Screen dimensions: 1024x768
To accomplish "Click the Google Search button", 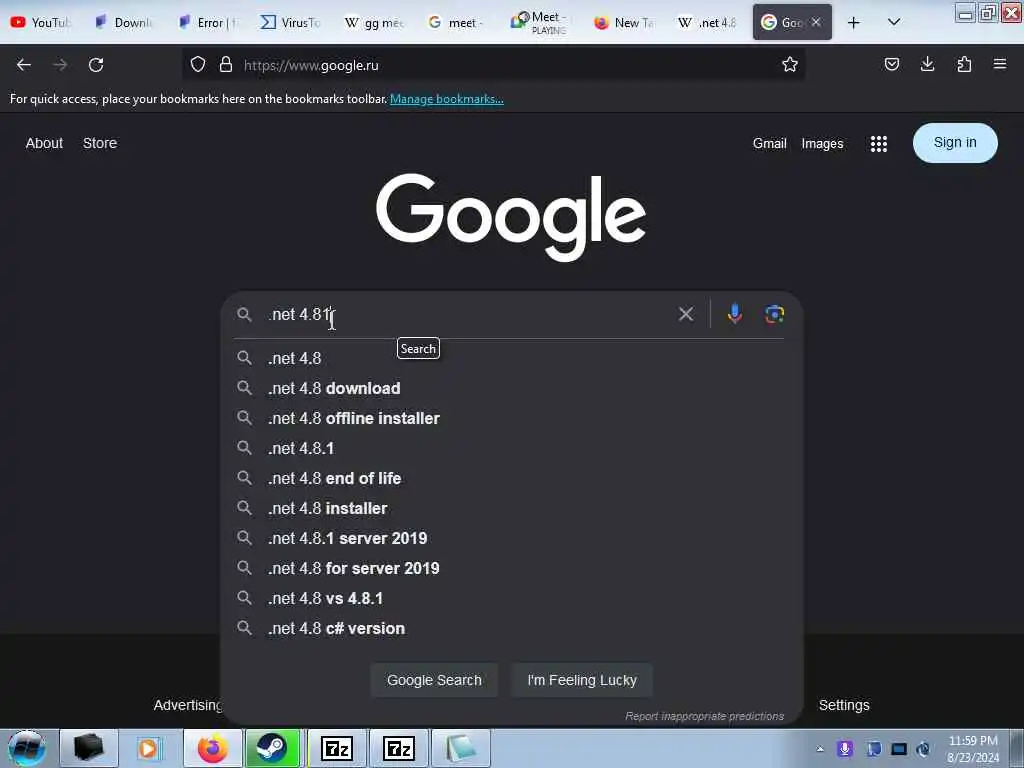I will click(x=434, y=680).
